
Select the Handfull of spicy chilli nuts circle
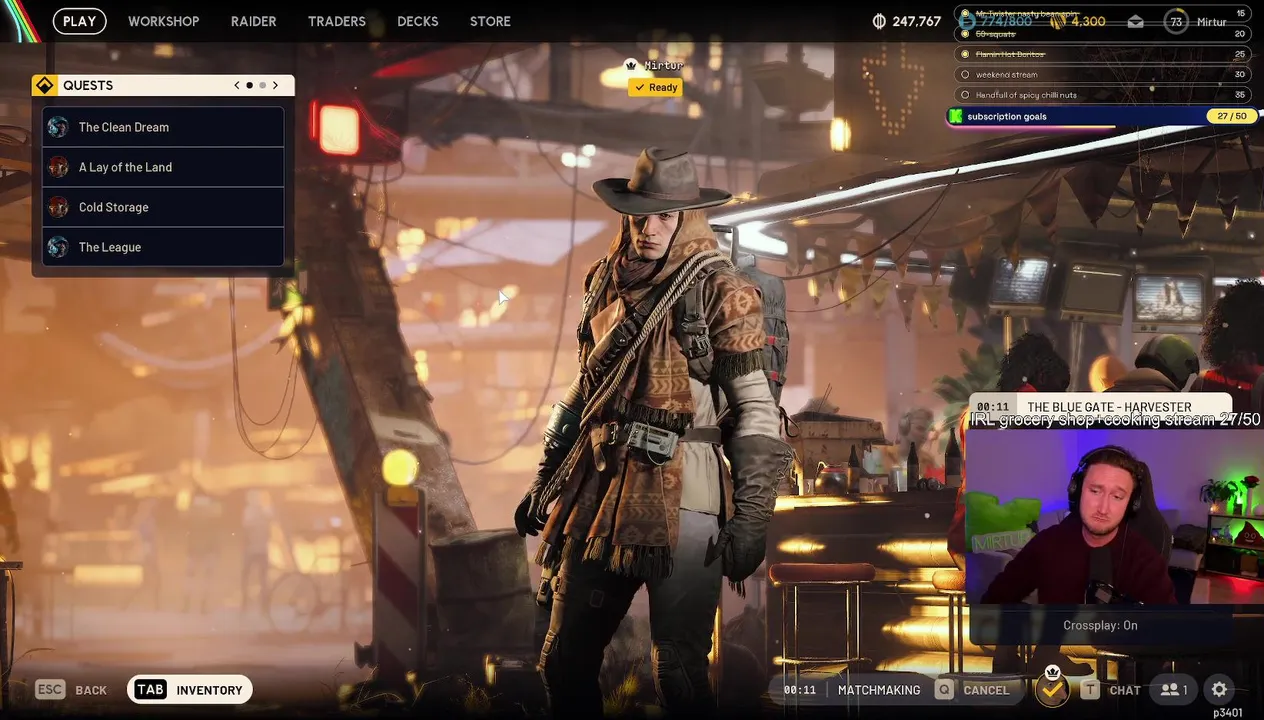click(965, 95)
